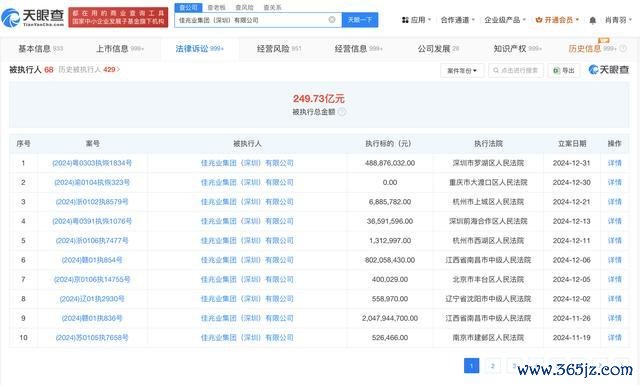640x385 pixels.
Task: Click the 导出 export button
Action: click(x=564, y=71)
